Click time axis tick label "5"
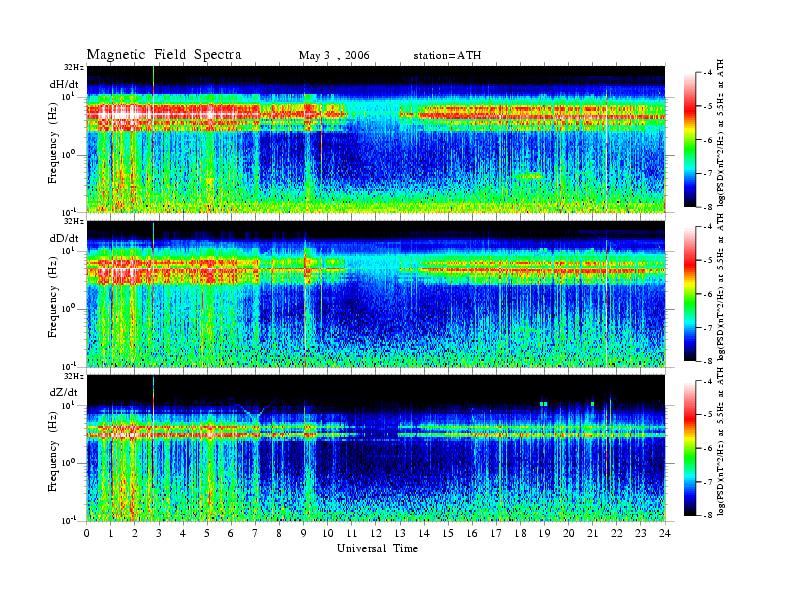Viewport: 792px width, 612px height. (207, 534)
